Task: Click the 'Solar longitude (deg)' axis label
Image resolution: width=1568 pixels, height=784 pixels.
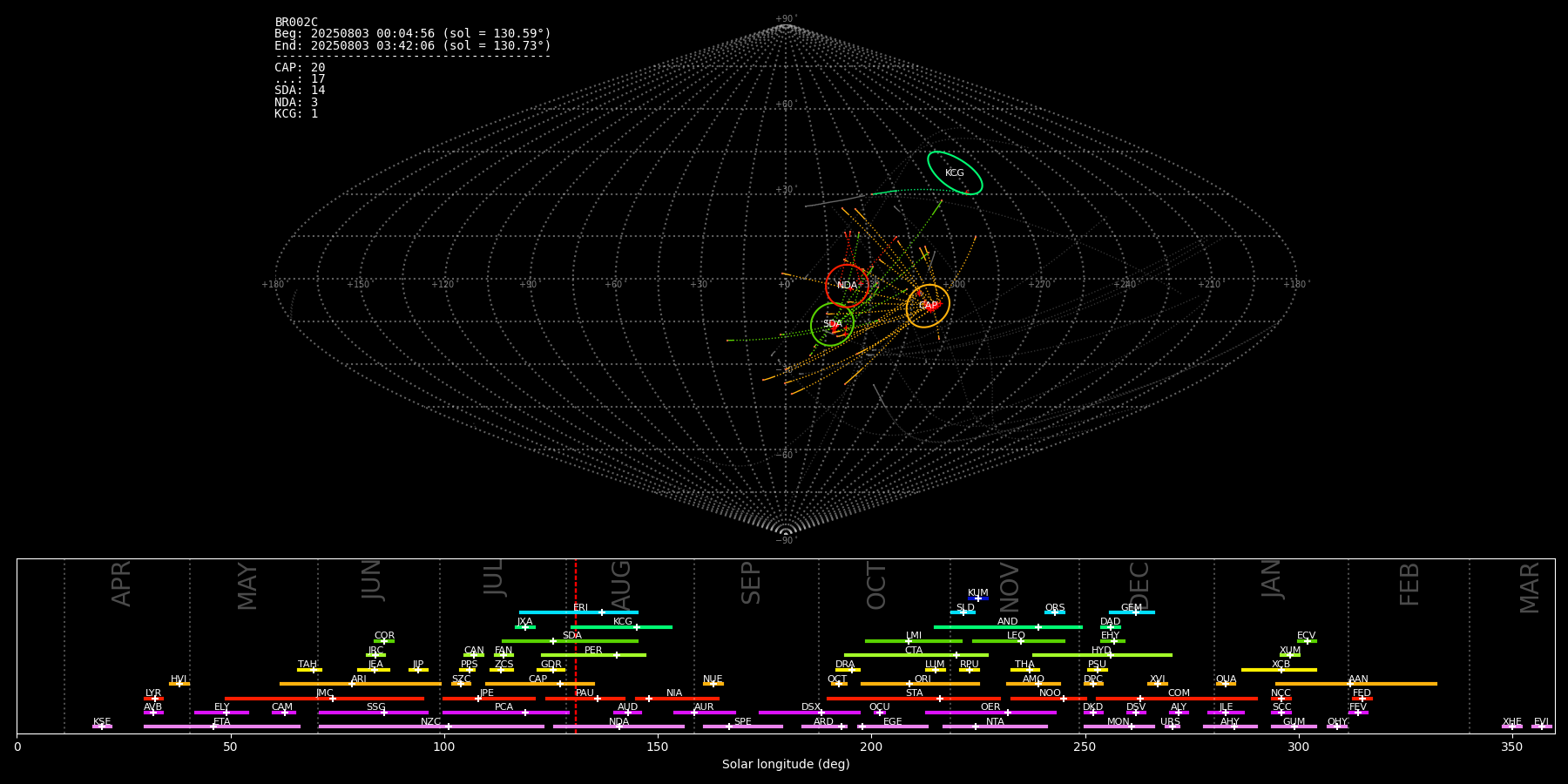Action: (786, 765)
